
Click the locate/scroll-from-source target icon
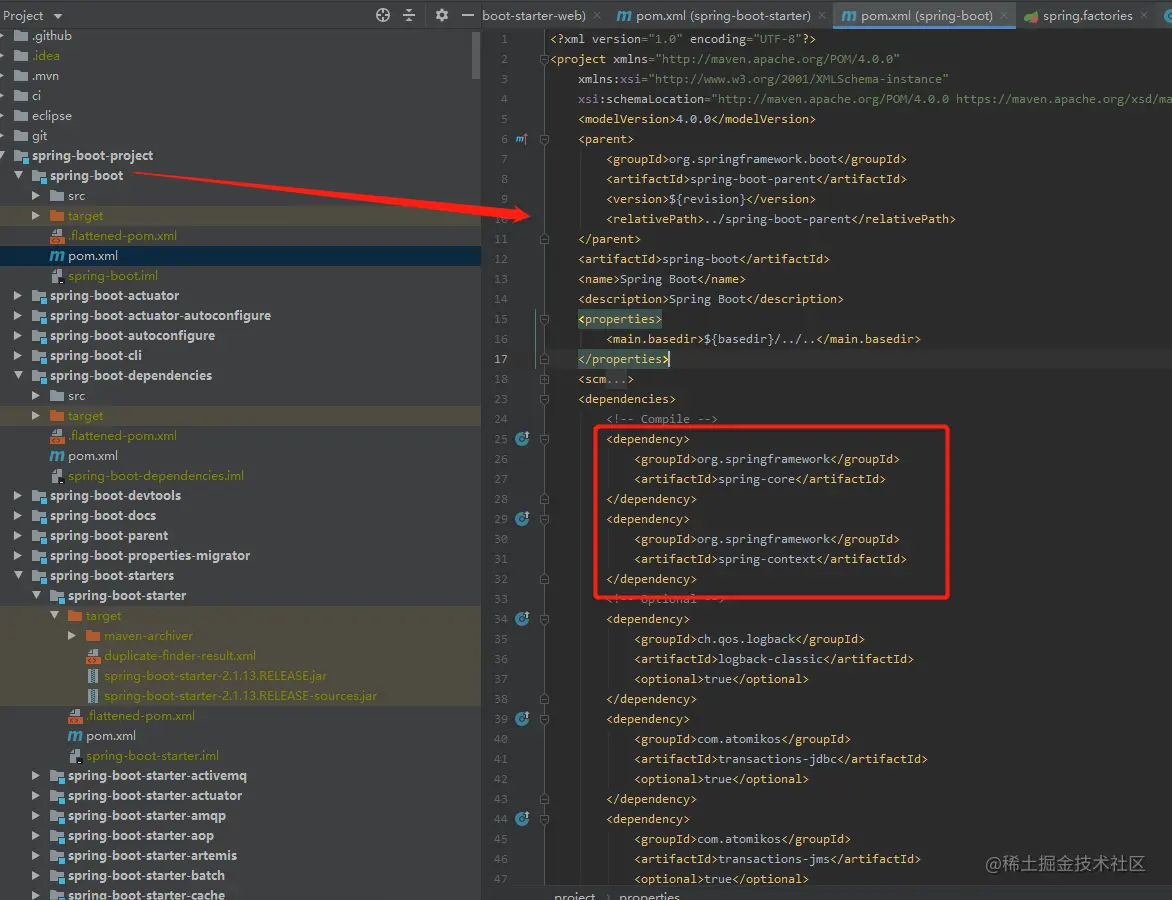383,15
